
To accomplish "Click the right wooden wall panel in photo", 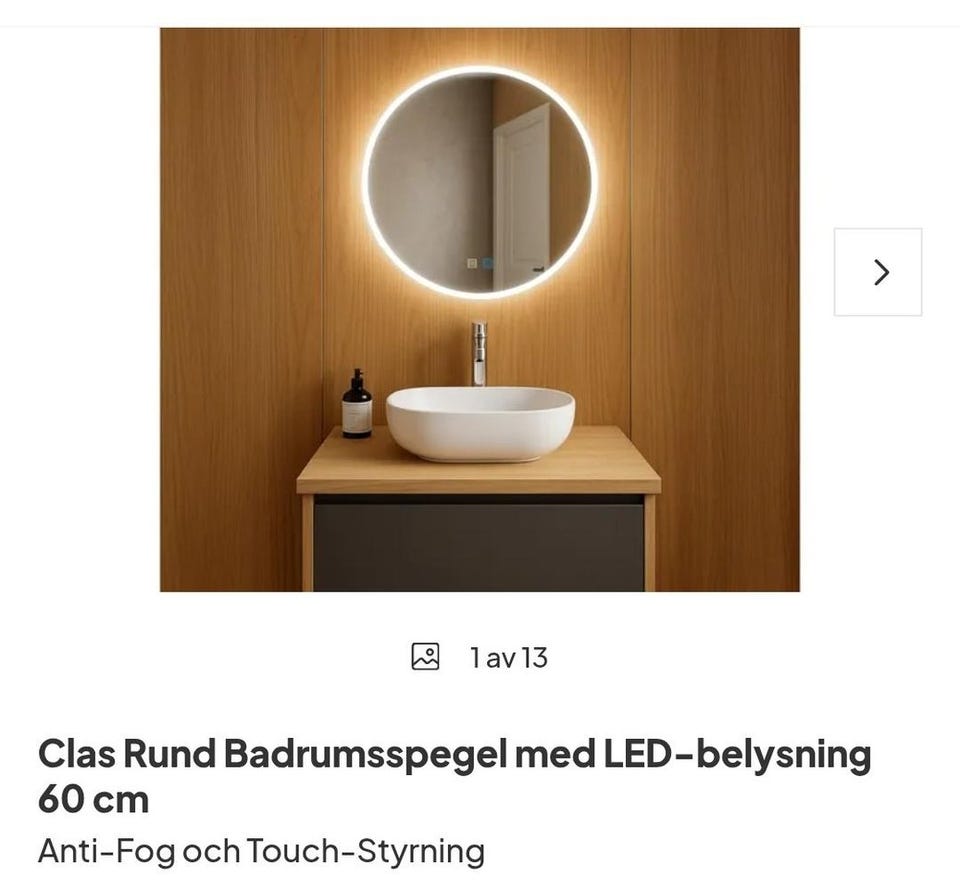I will [x=714, y=309].
